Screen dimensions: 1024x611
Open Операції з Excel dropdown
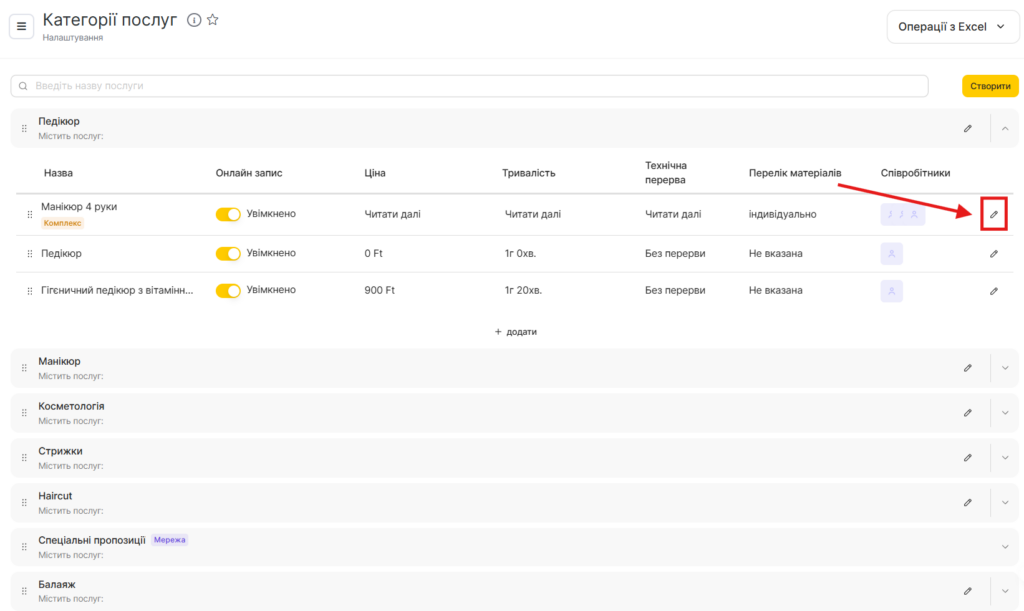pos(952,27)
